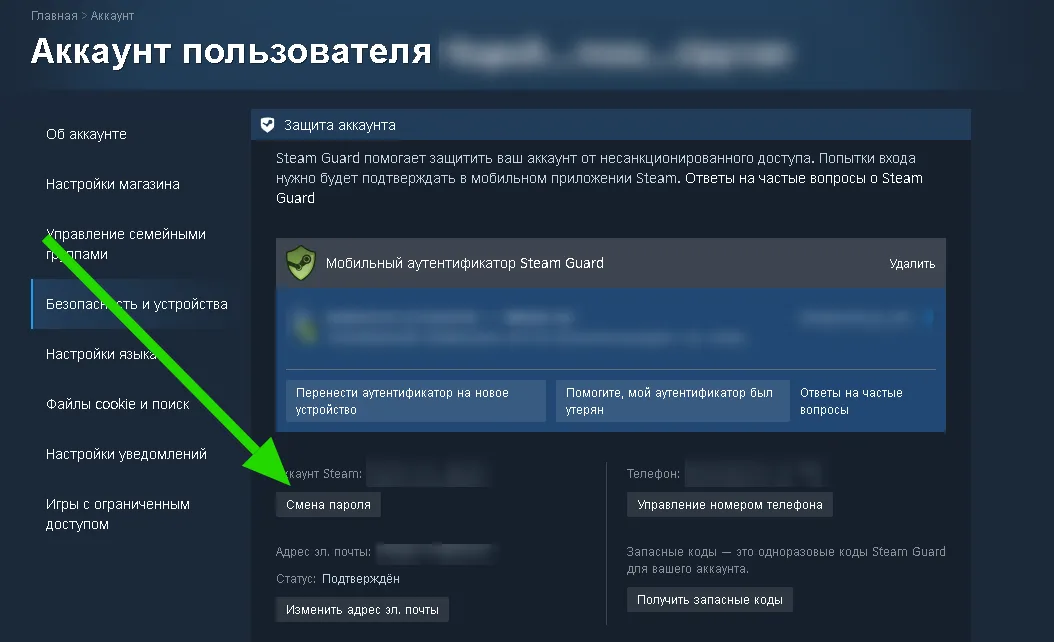1054x642 pixels.
Task: Click the Аккаунт breadcrumb
Action: pos(112,15)
